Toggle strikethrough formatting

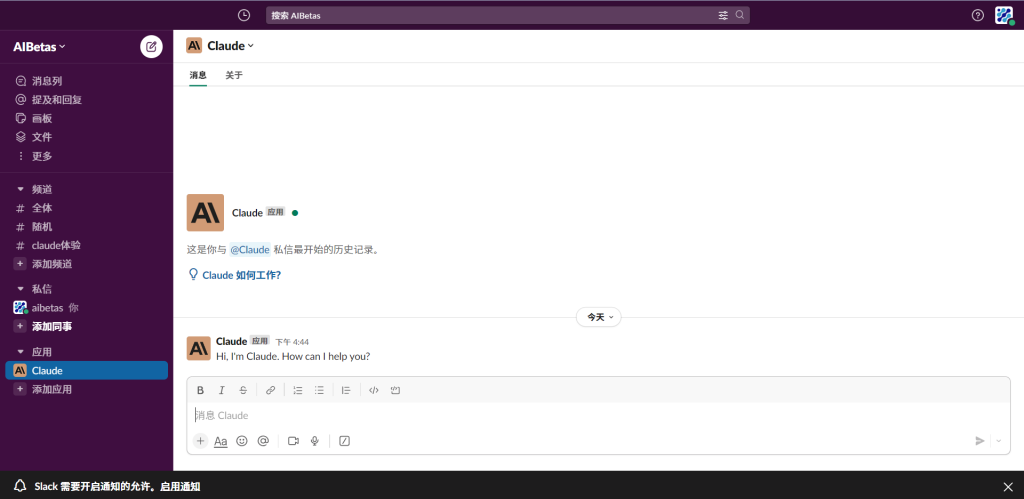tap(243, 391)
